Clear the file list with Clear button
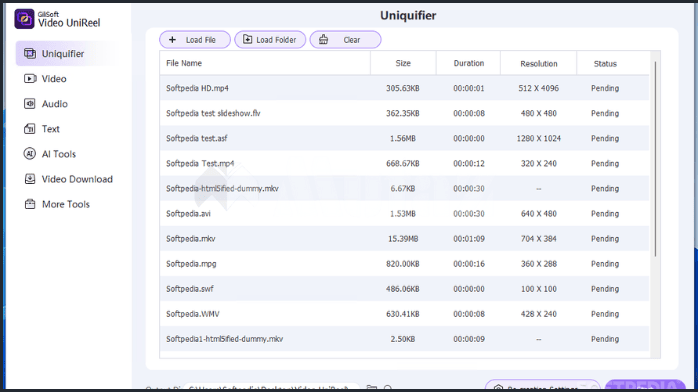This screenshot has height=392, width=698. (x=345, y=40)
